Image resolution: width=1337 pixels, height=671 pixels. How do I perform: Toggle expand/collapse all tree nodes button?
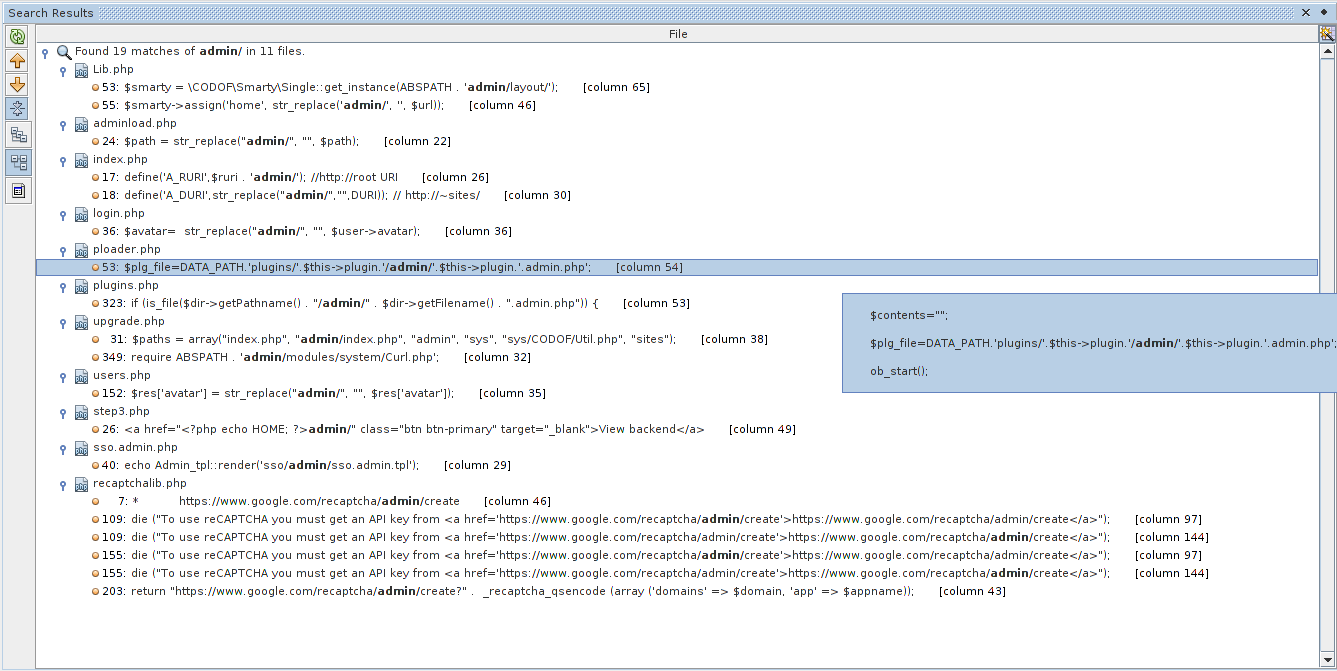tap(17, 109)
